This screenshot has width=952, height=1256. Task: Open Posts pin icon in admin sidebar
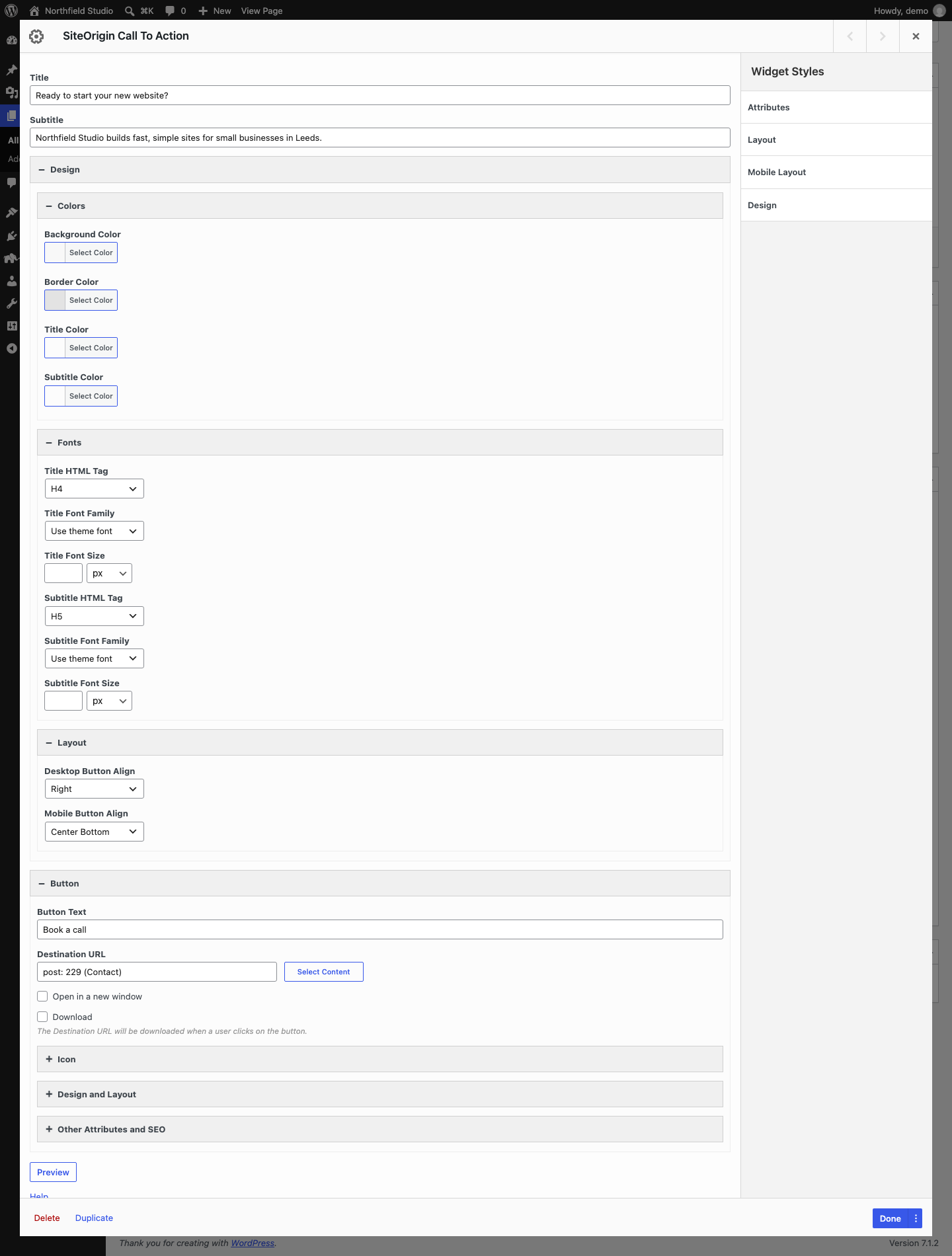point(11,69)
